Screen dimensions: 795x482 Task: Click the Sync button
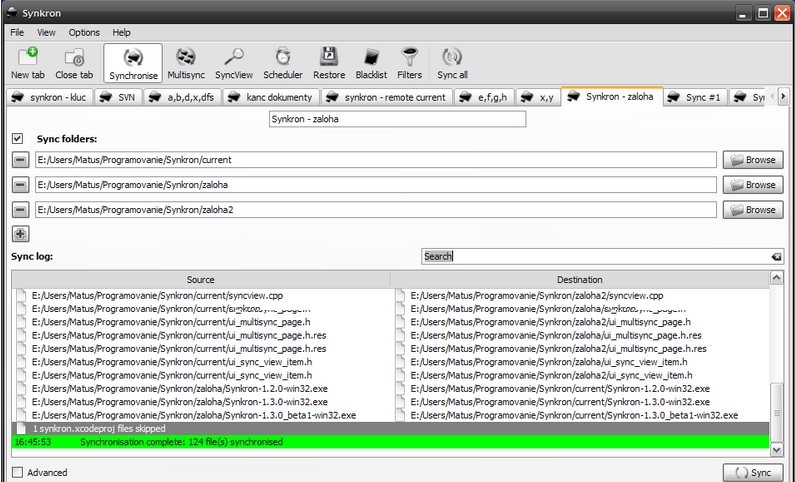(753, 472)
